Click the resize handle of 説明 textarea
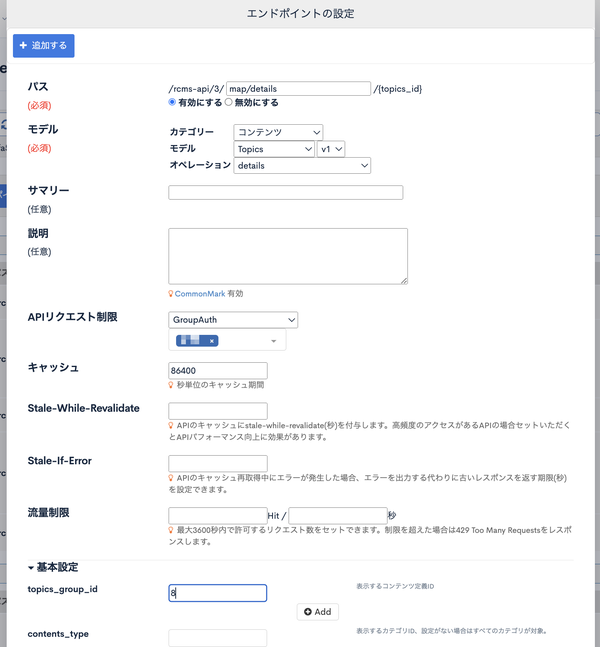 pyautogui.click(x=404, y=281)
